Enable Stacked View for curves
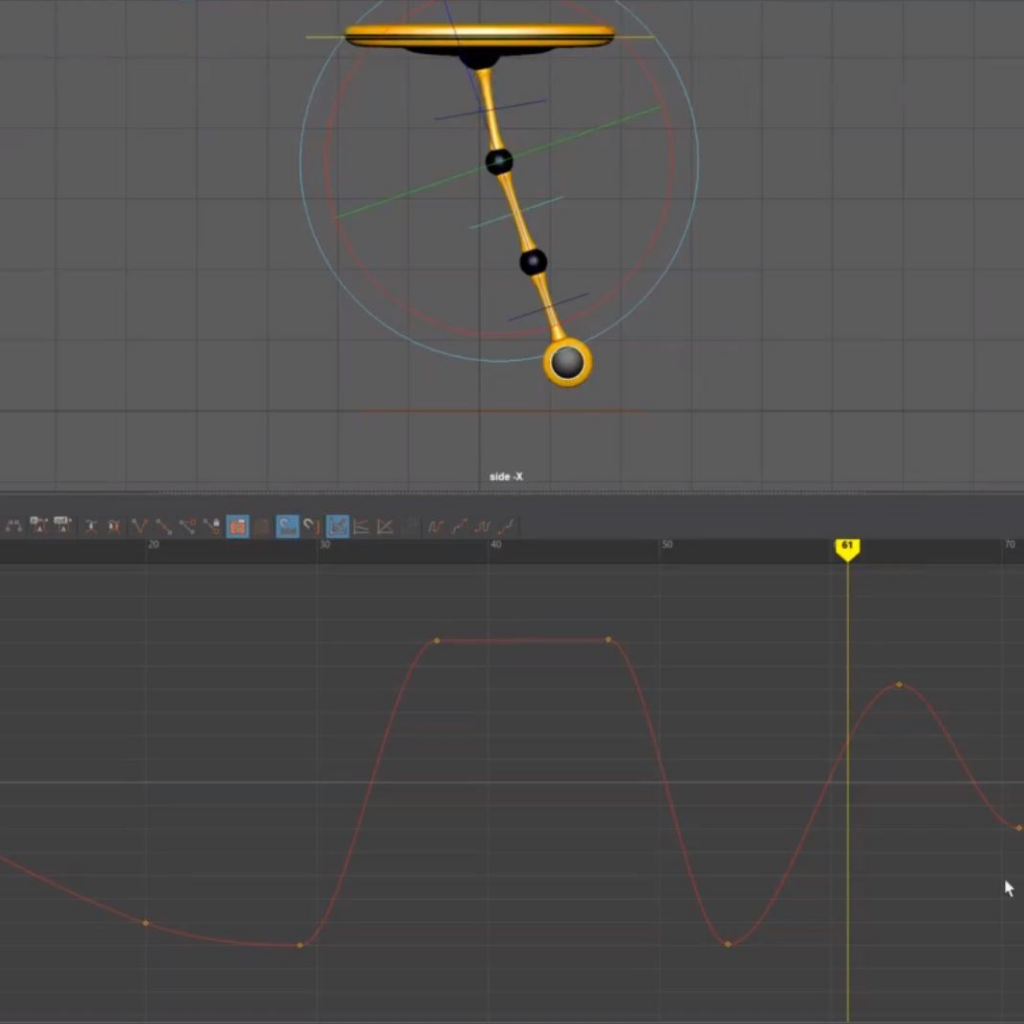Screen dimensions: 1024x1024 [x=361, y=526]
